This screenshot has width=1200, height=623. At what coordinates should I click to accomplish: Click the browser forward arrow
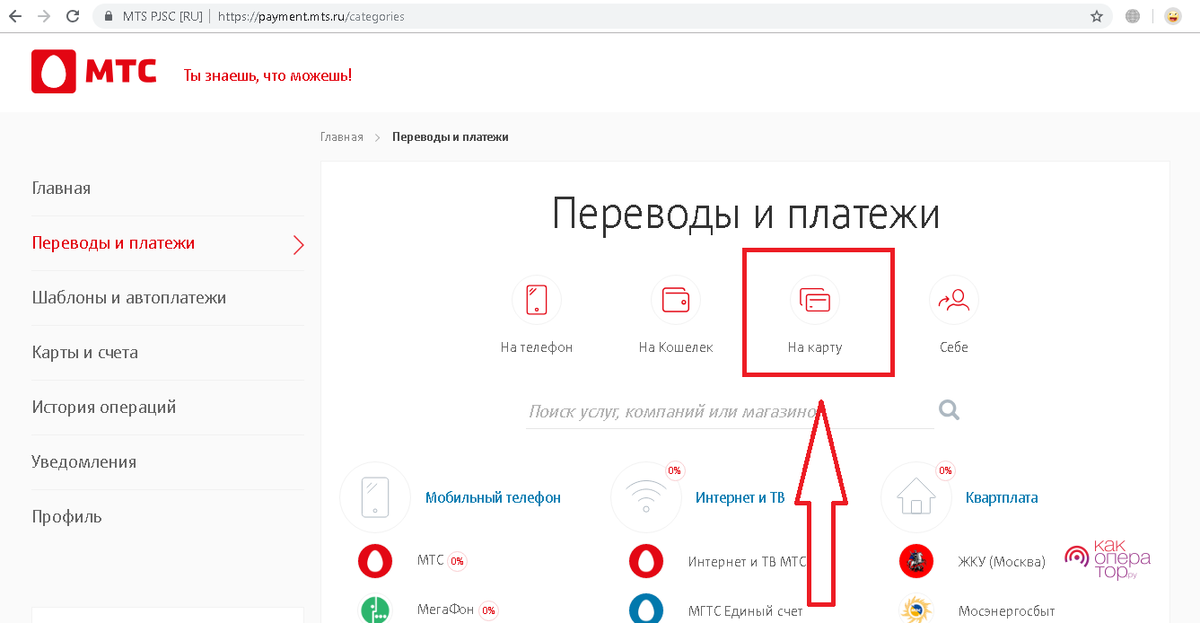[45, 17]
